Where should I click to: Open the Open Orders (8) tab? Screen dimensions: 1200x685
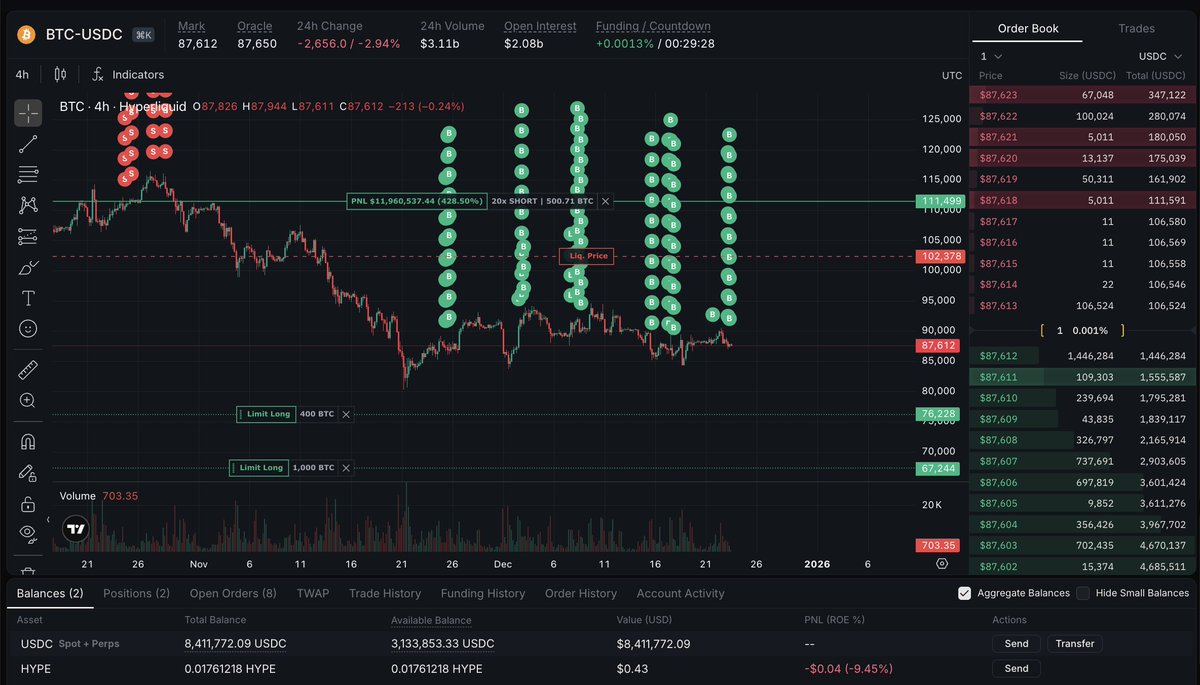[x=233, y=593]
